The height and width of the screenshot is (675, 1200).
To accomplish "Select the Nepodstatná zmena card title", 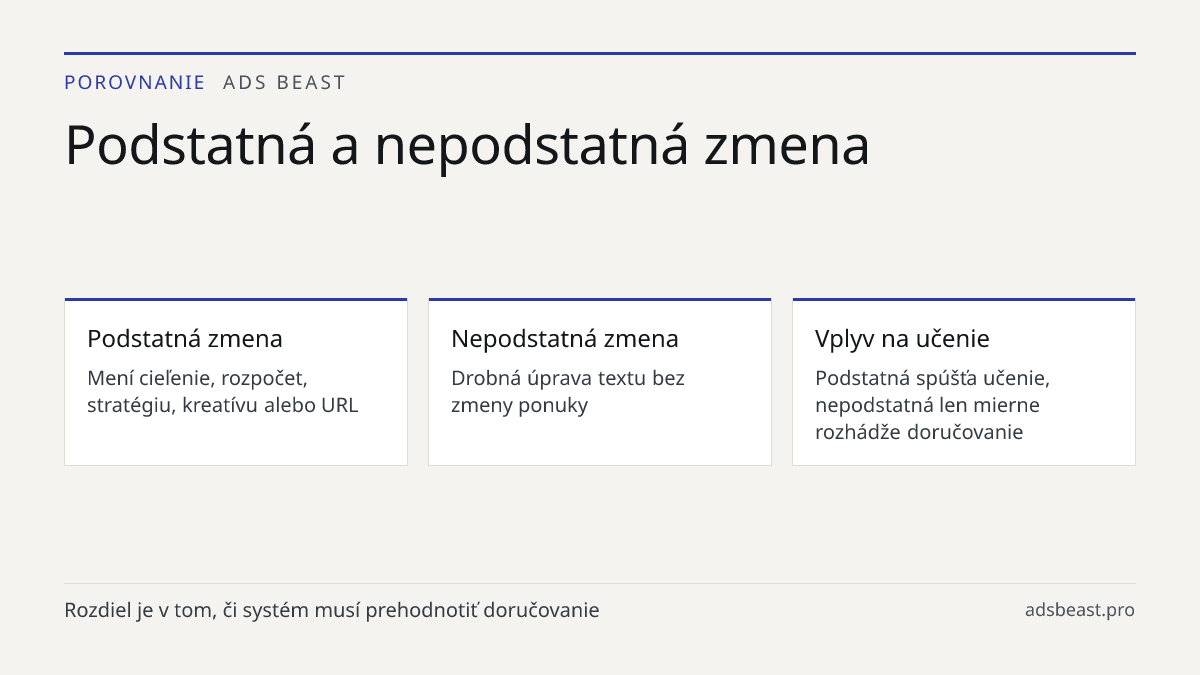I will [x=565, y=338].
